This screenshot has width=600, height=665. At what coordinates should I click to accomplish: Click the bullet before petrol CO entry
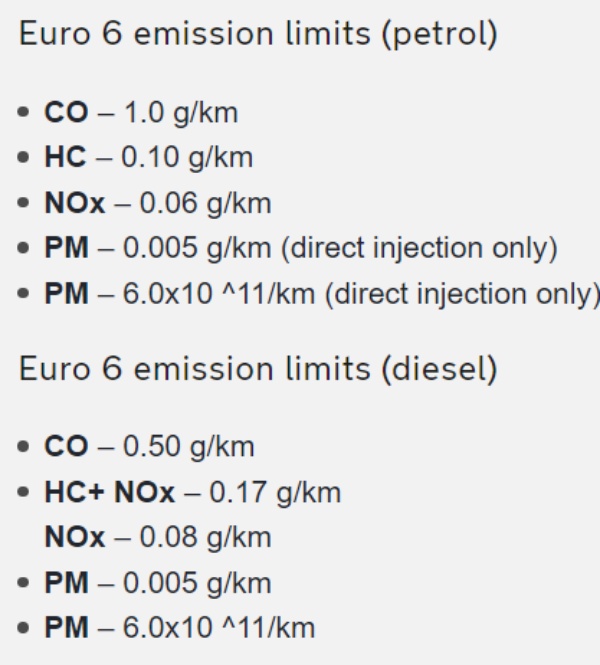(x=23, y=112)
